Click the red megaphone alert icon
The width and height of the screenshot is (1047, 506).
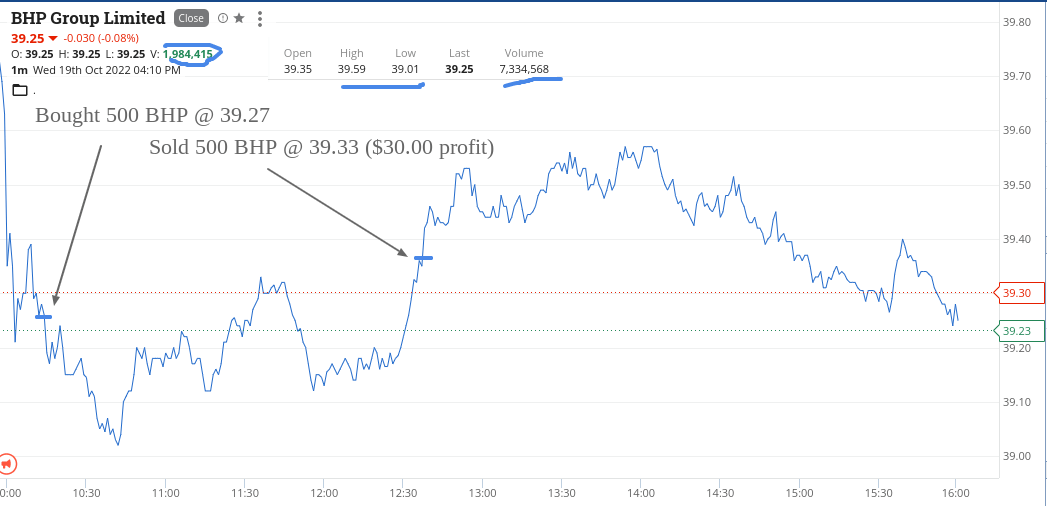pyautogui.click(x=7, y=463)
